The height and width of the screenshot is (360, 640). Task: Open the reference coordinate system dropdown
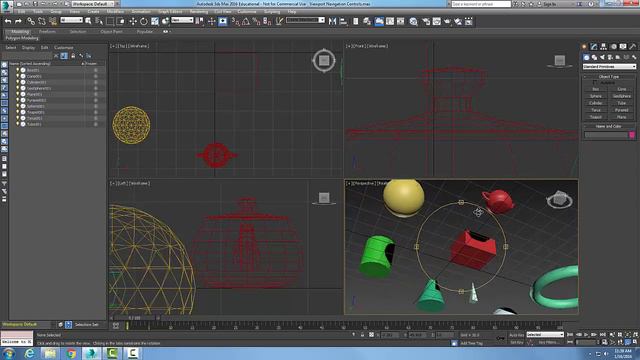182,20
